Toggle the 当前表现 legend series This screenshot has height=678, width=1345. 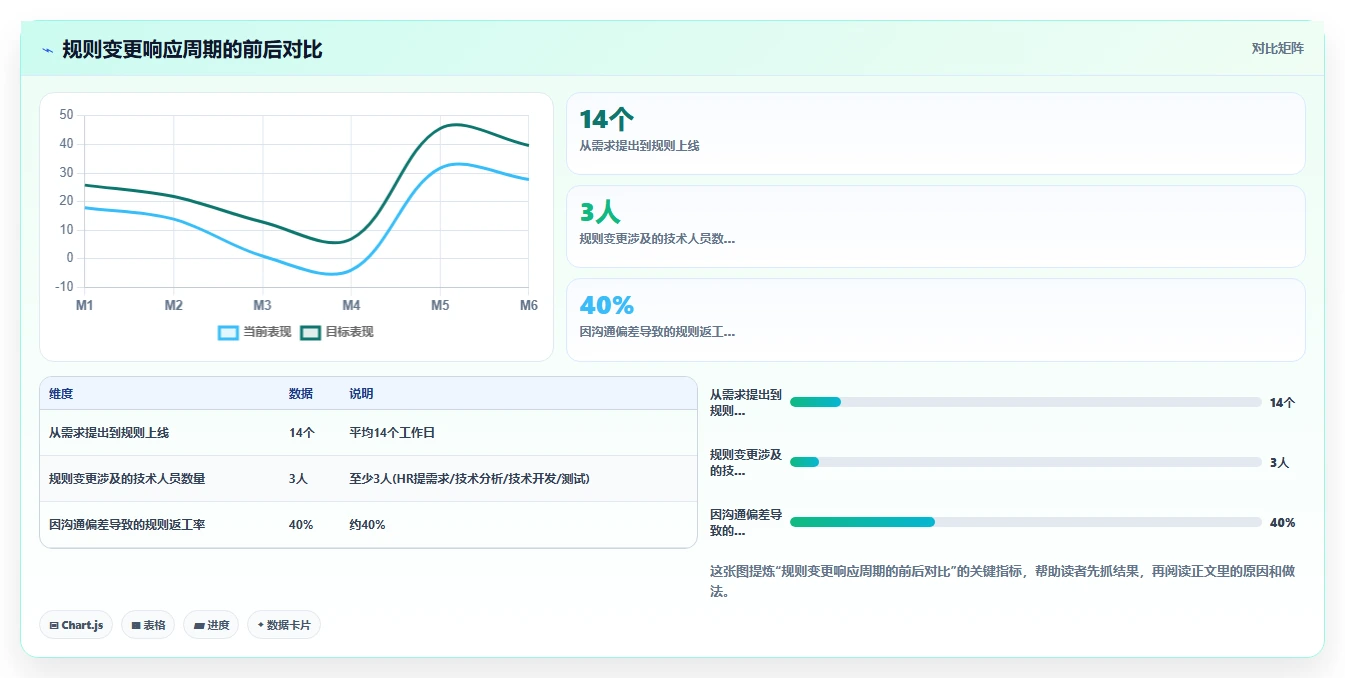coord(255,332)
